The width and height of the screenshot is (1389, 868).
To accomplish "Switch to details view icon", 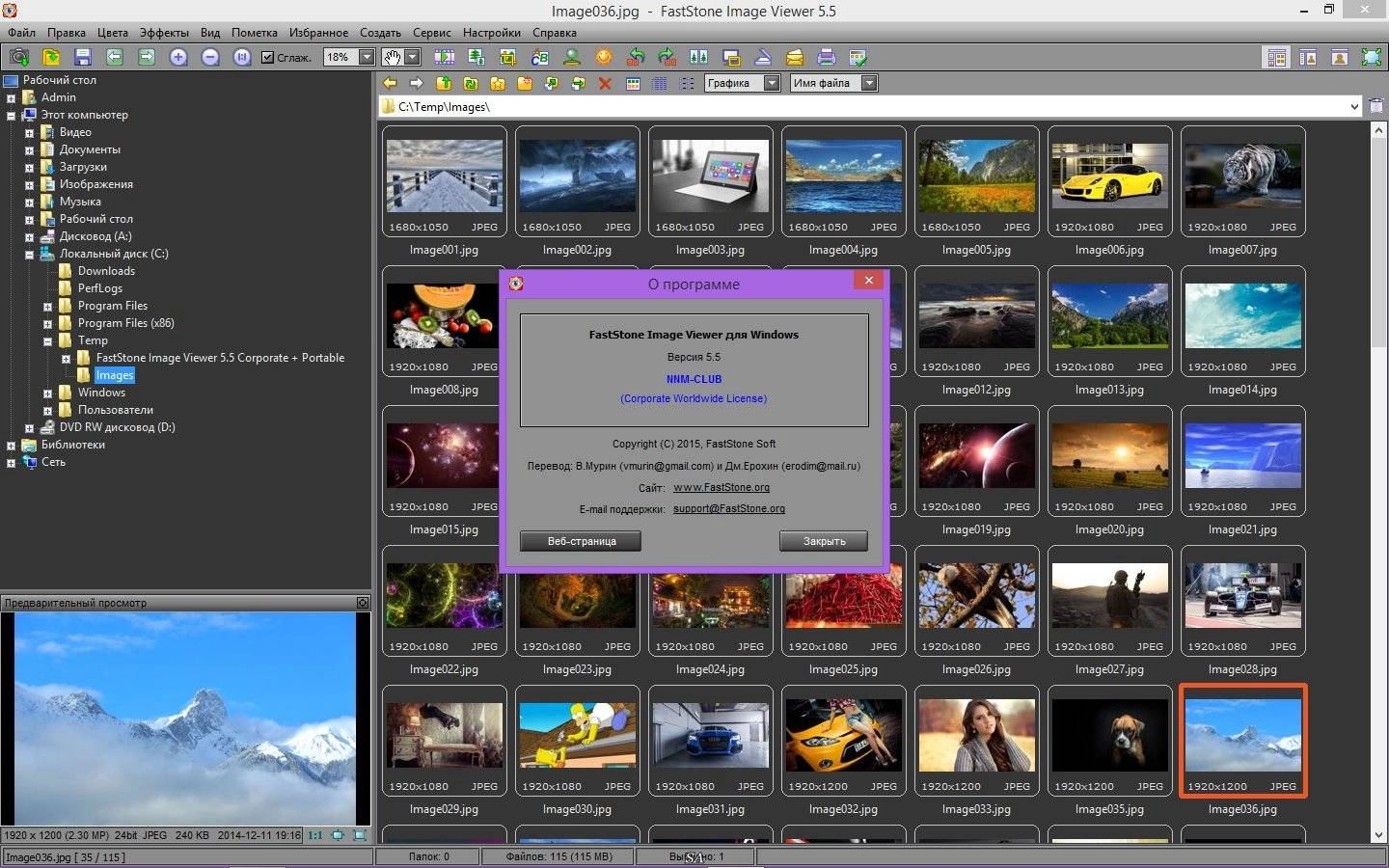I will [660, 83].
